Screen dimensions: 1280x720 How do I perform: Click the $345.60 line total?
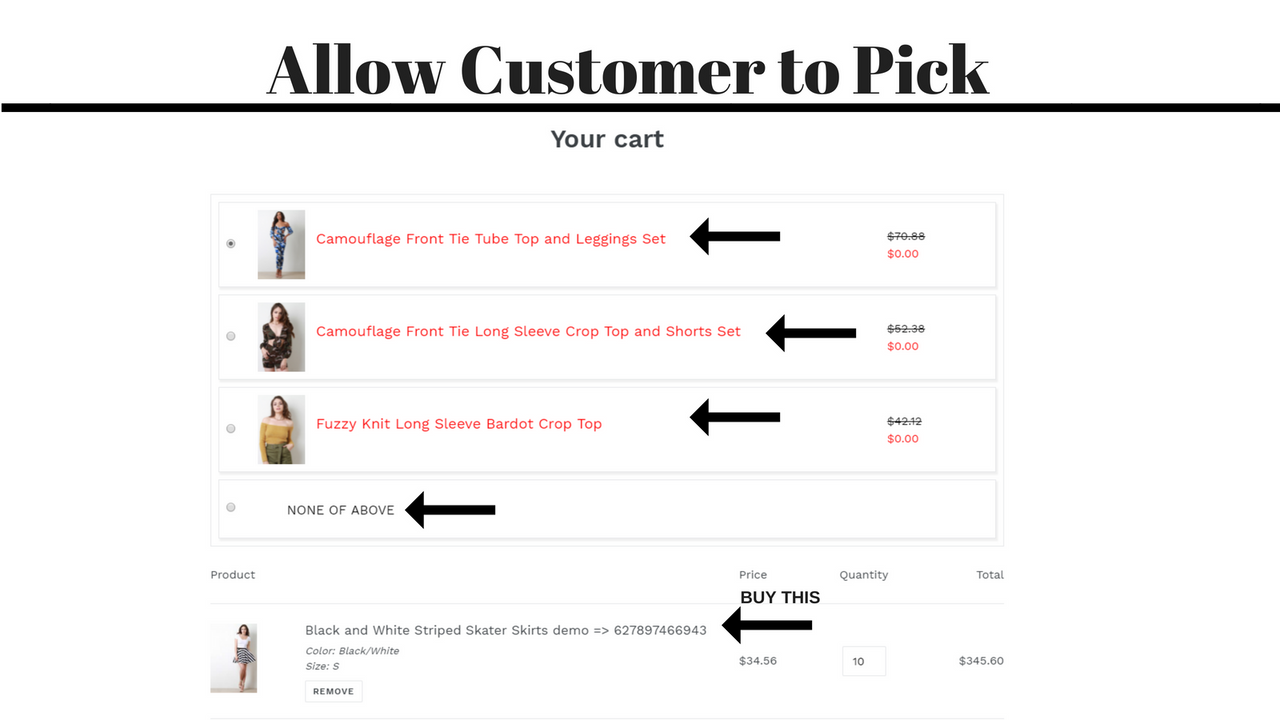click(981, 660)
